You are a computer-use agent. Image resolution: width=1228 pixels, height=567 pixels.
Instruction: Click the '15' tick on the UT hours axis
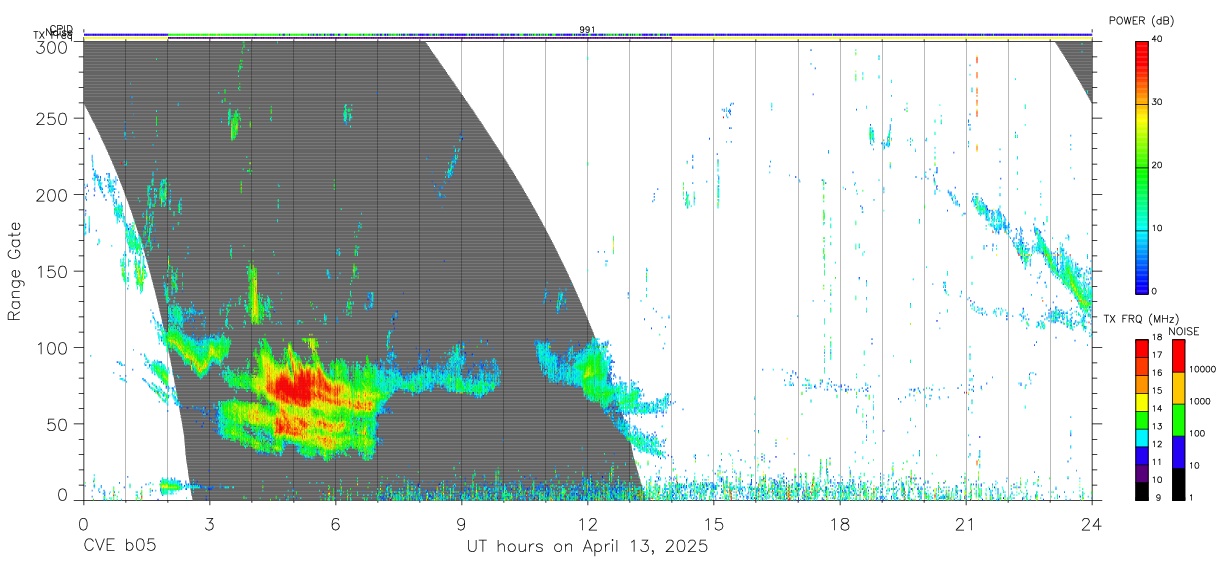pyautogui.click(x=714, y=524)
